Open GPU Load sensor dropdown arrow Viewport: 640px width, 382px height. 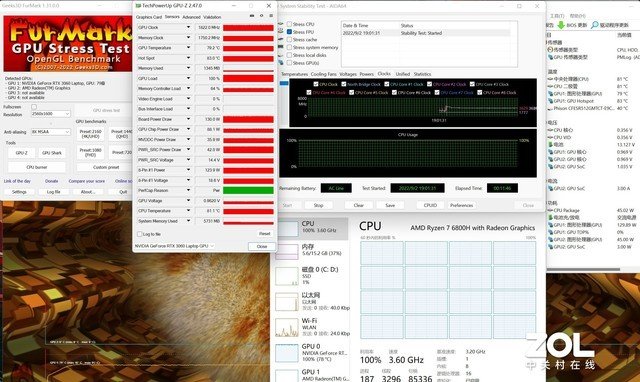pyautogui.click(x=188, y=78)
